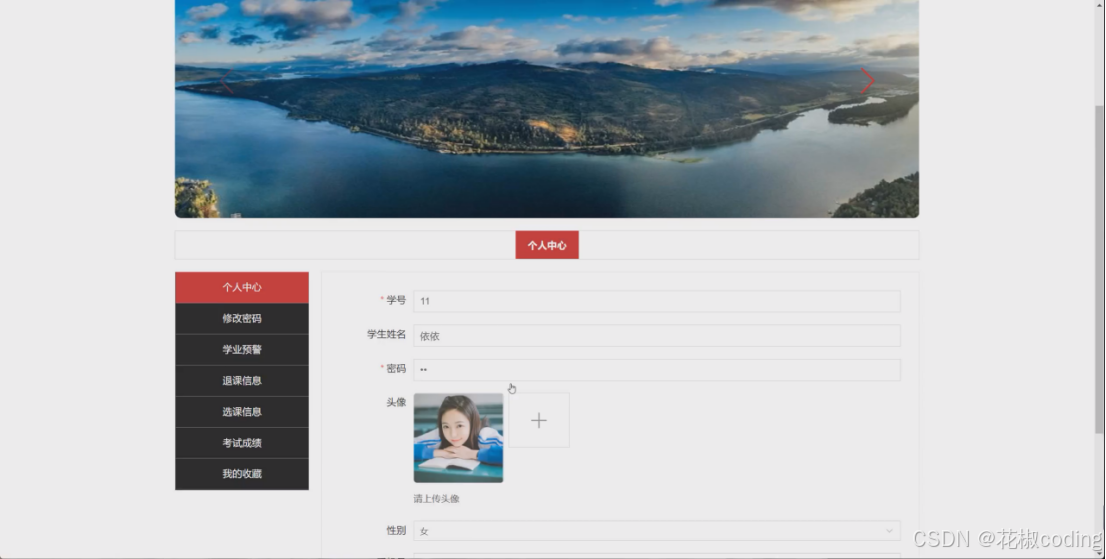Viewport: 1106px width, 559px height.
Task: Open 学业预警 in the sidebar
Action: point(242,350)
